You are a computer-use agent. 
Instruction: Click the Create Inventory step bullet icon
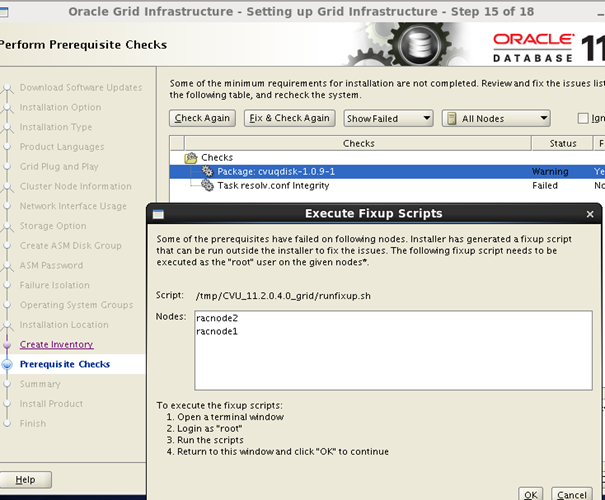click(7, 344)
